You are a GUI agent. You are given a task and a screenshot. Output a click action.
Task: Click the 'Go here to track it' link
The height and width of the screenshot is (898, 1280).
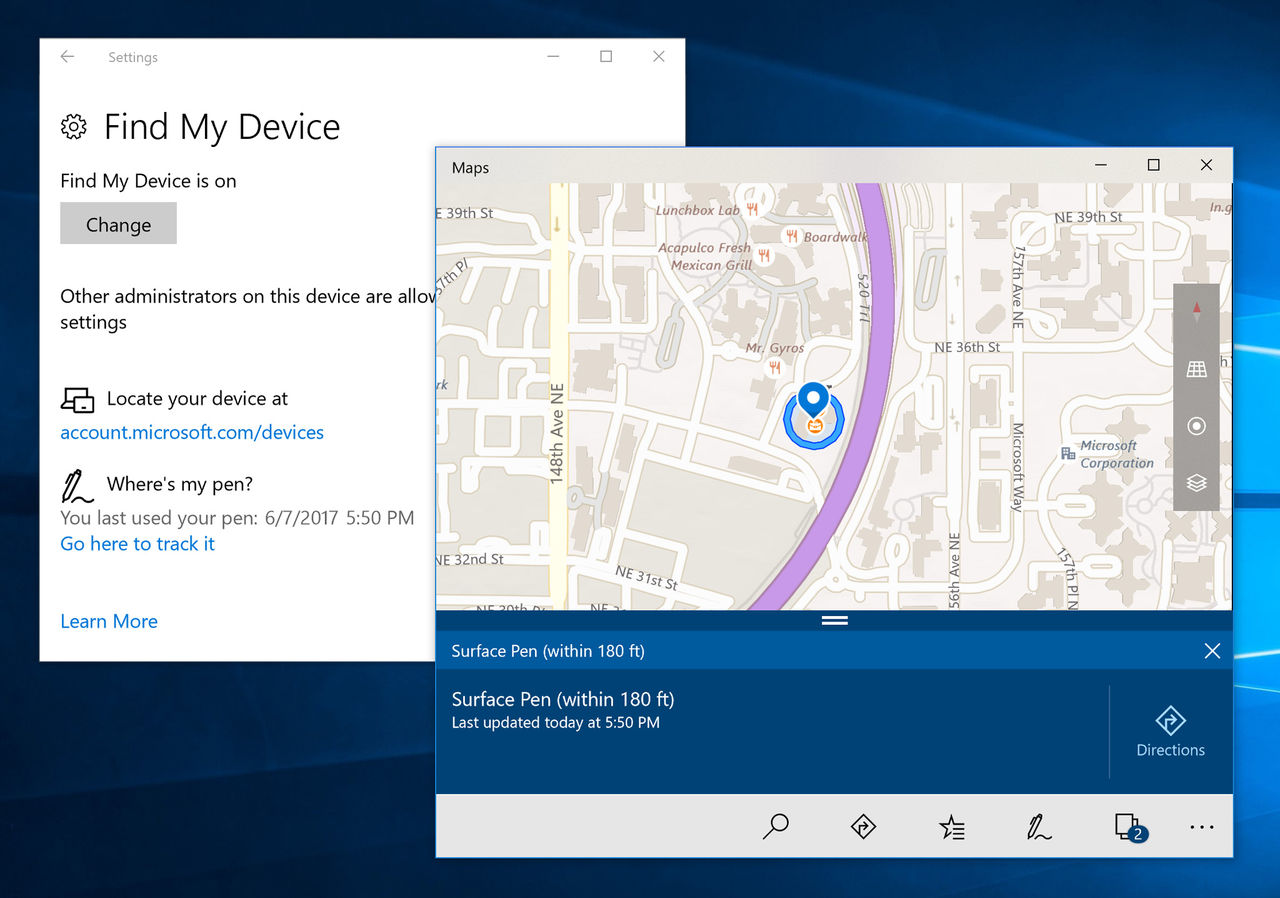(x=137, y=544)
